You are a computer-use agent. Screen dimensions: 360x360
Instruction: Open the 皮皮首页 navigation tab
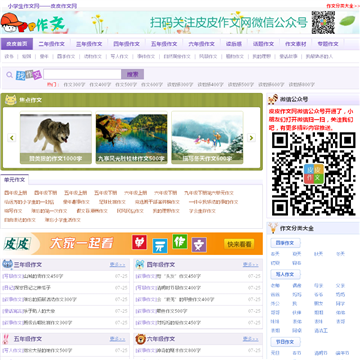[x=17, y=44]
